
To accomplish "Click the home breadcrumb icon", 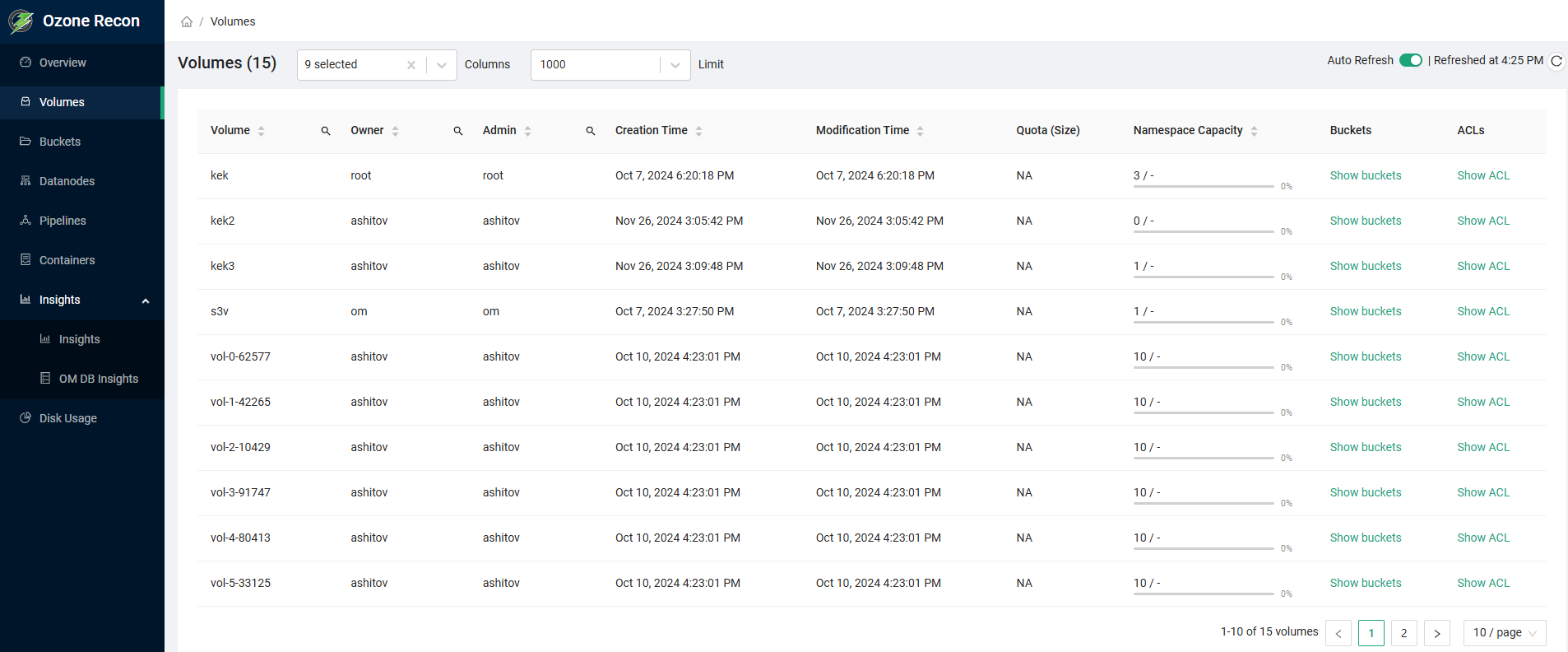I will 187,21.
